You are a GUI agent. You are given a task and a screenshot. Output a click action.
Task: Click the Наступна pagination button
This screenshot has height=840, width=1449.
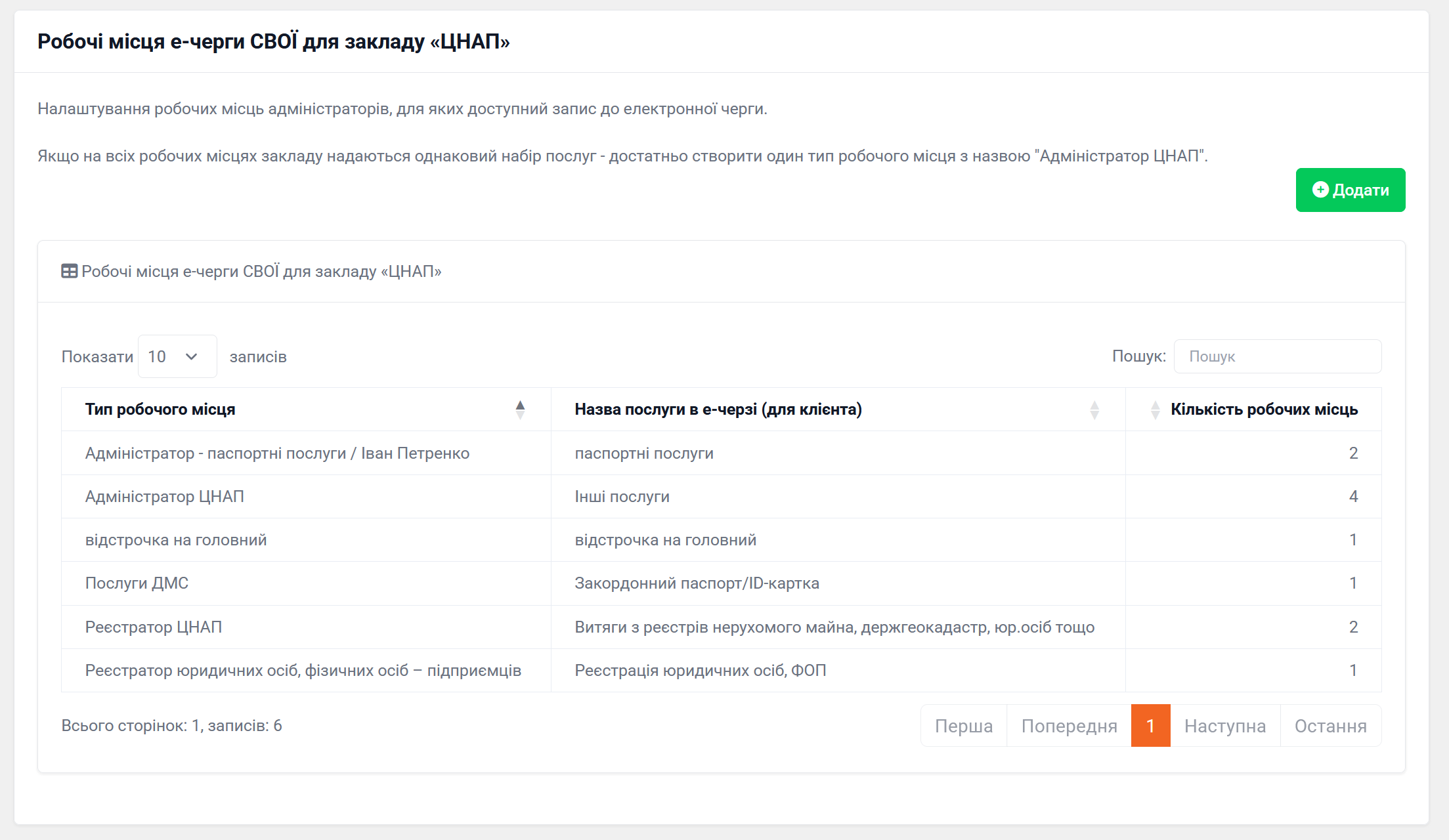point(1224,726)
